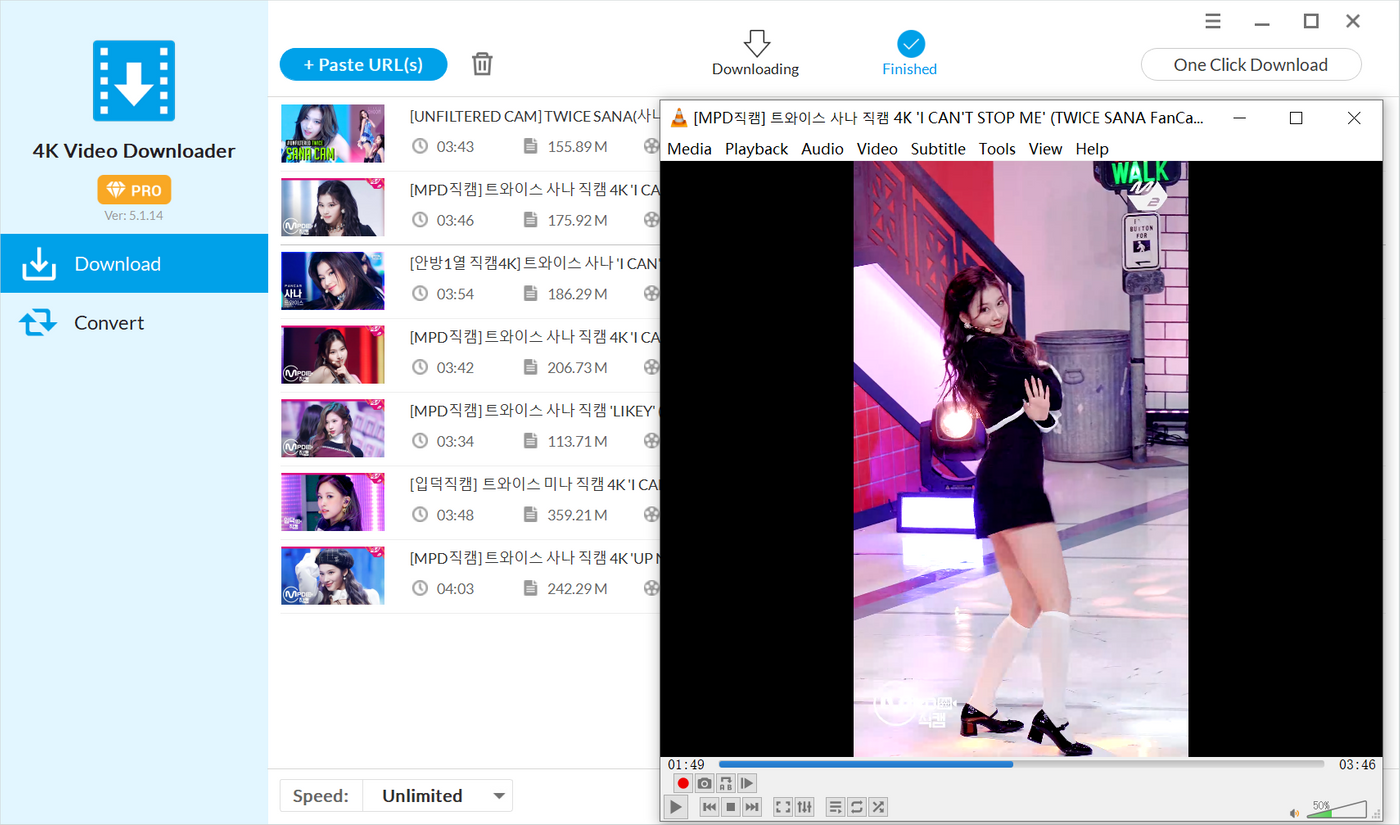Take a snapshot in VLC
The height and width of the screenshot is (825, 1400).
coord(704,783)
